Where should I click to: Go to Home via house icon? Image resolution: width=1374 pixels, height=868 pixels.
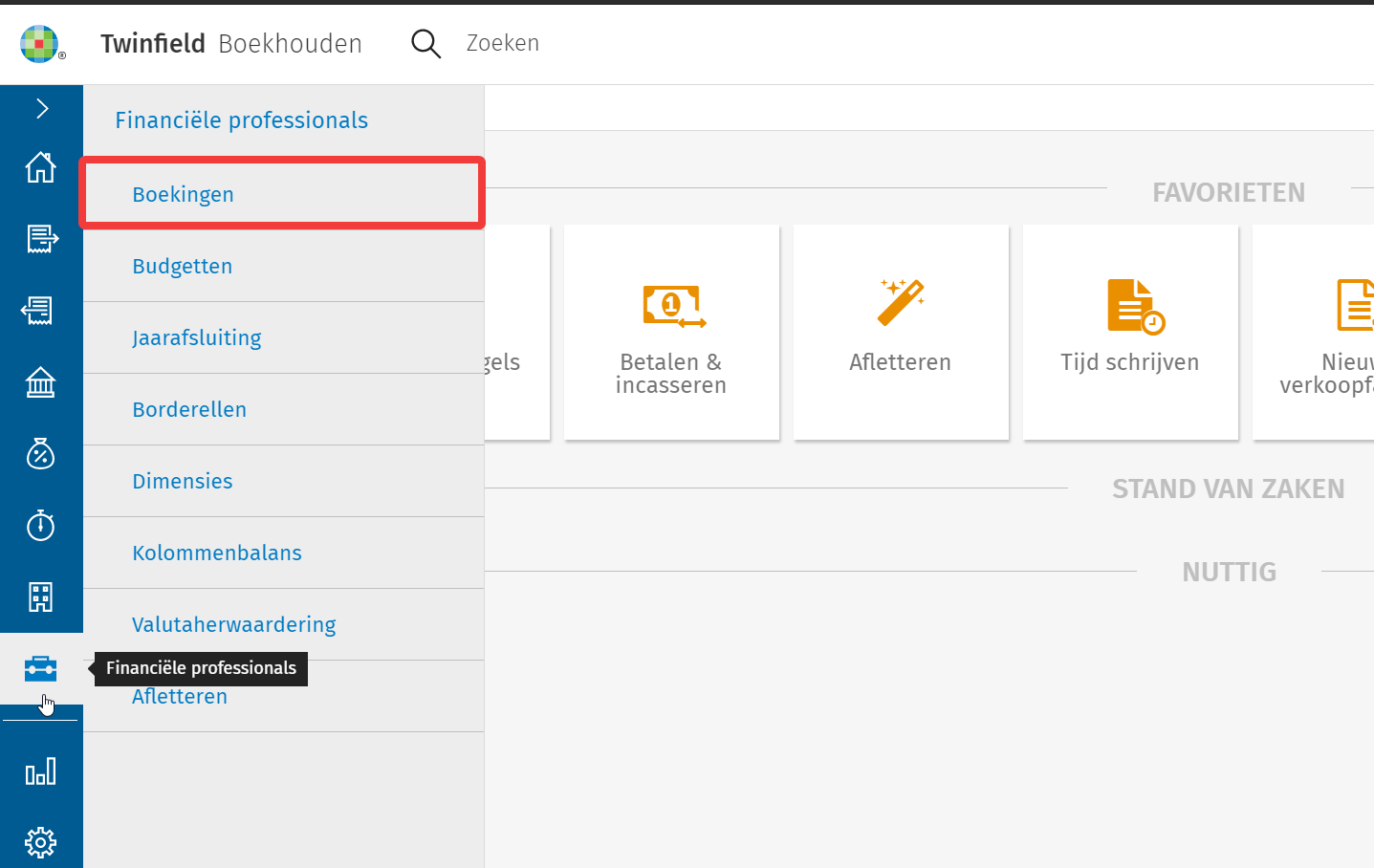40,167
